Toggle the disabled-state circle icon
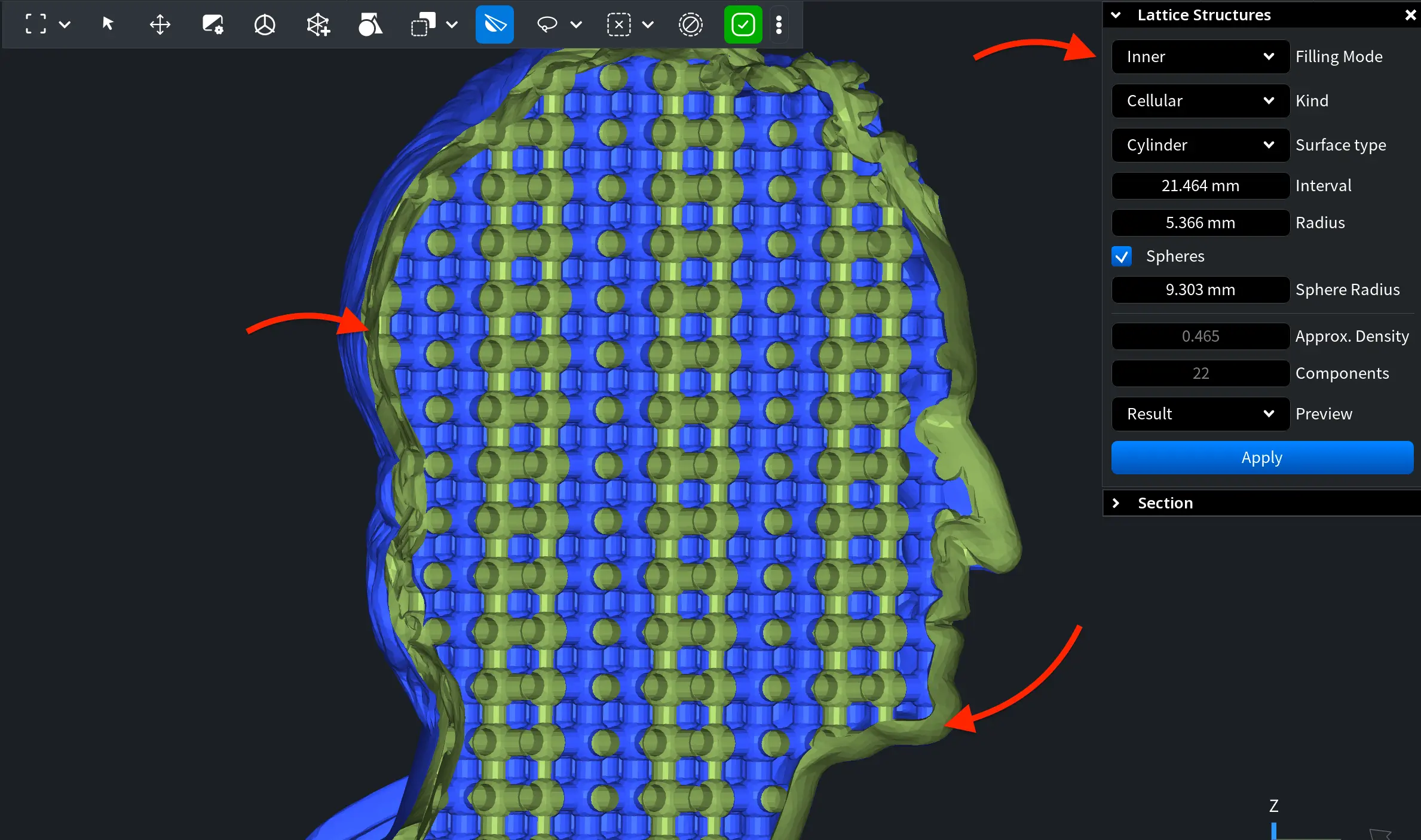The image size is (1421, 840). [x=691, y=24]
